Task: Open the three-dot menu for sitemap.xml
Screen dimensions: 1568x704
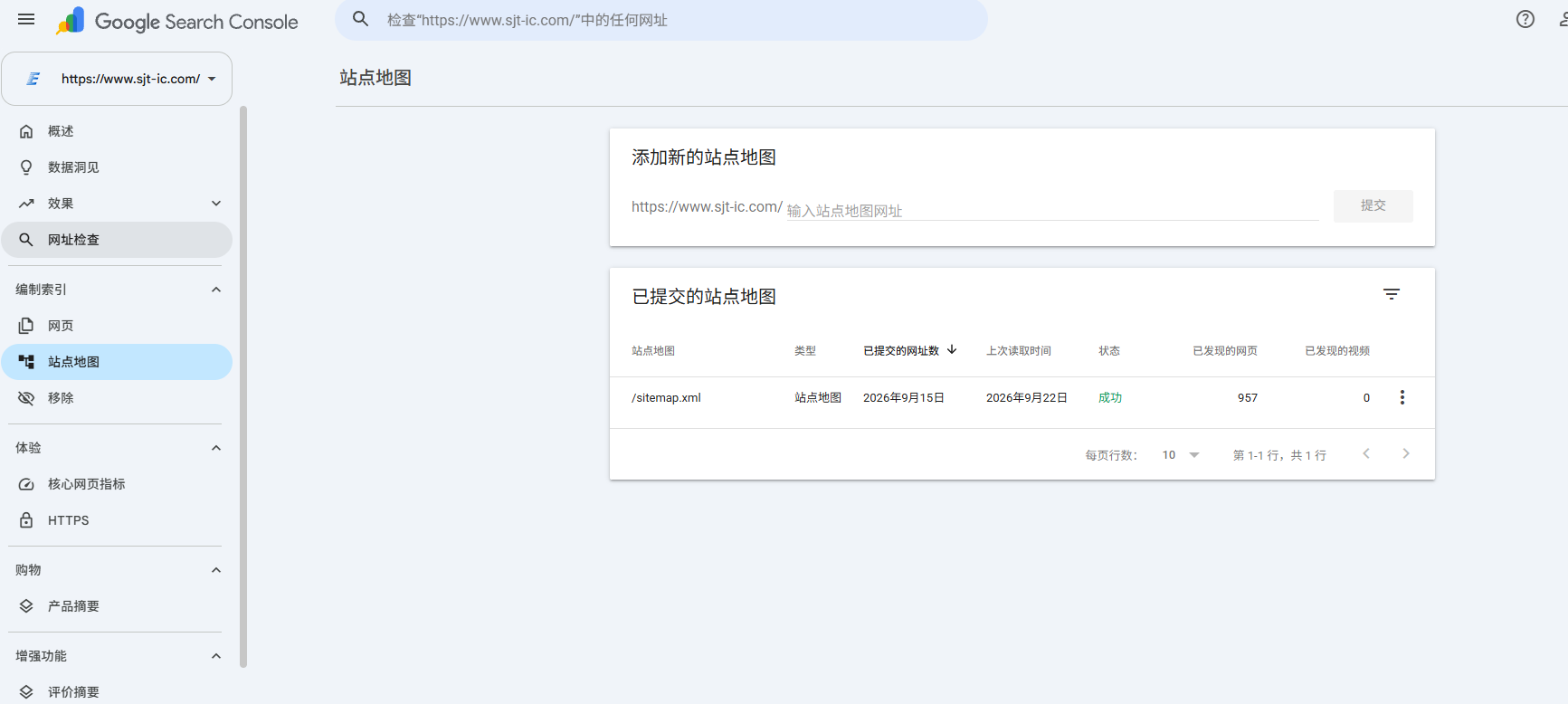Action: point(1402,397)
